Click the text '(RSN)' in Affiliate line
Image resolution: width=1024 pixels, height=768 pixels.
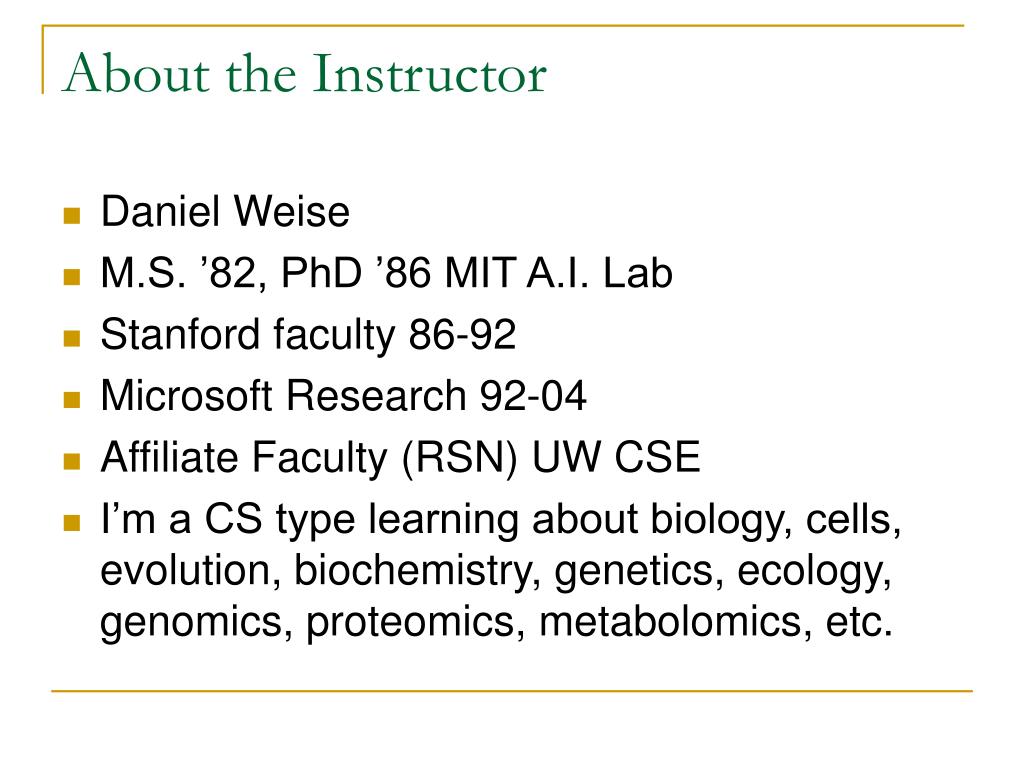click(x=460, y=458)
